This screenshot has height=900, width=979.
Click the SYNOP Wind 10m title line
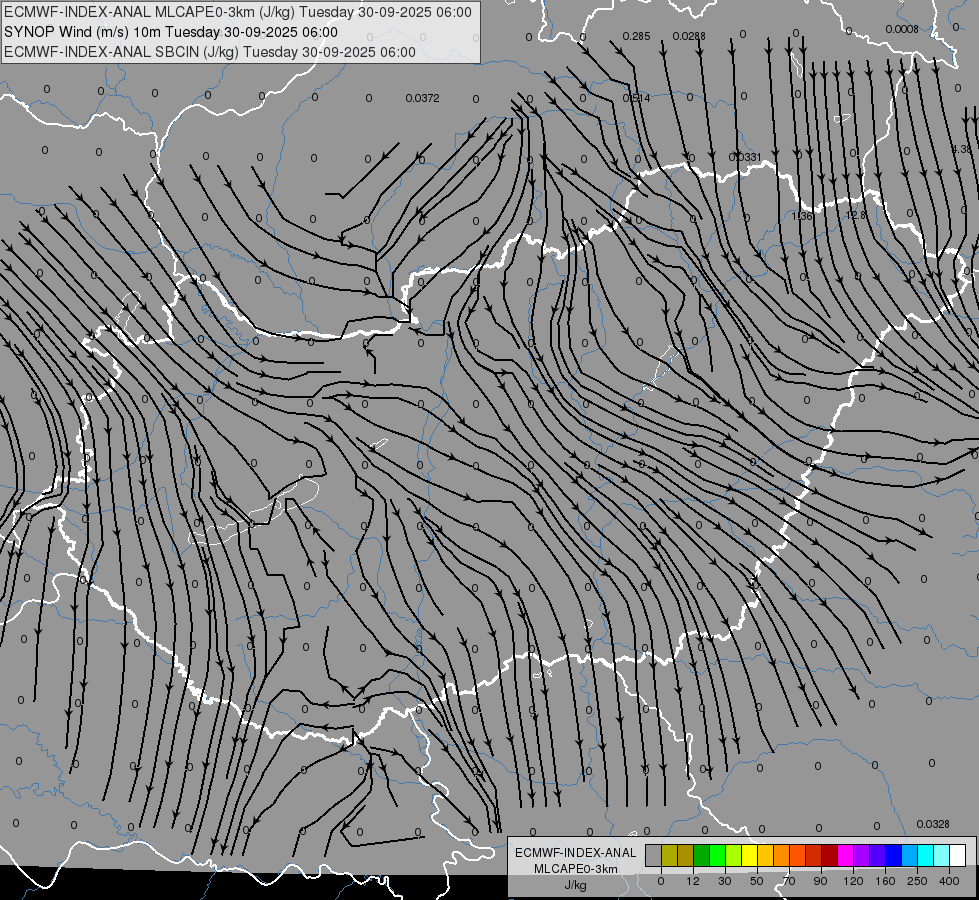171,32
